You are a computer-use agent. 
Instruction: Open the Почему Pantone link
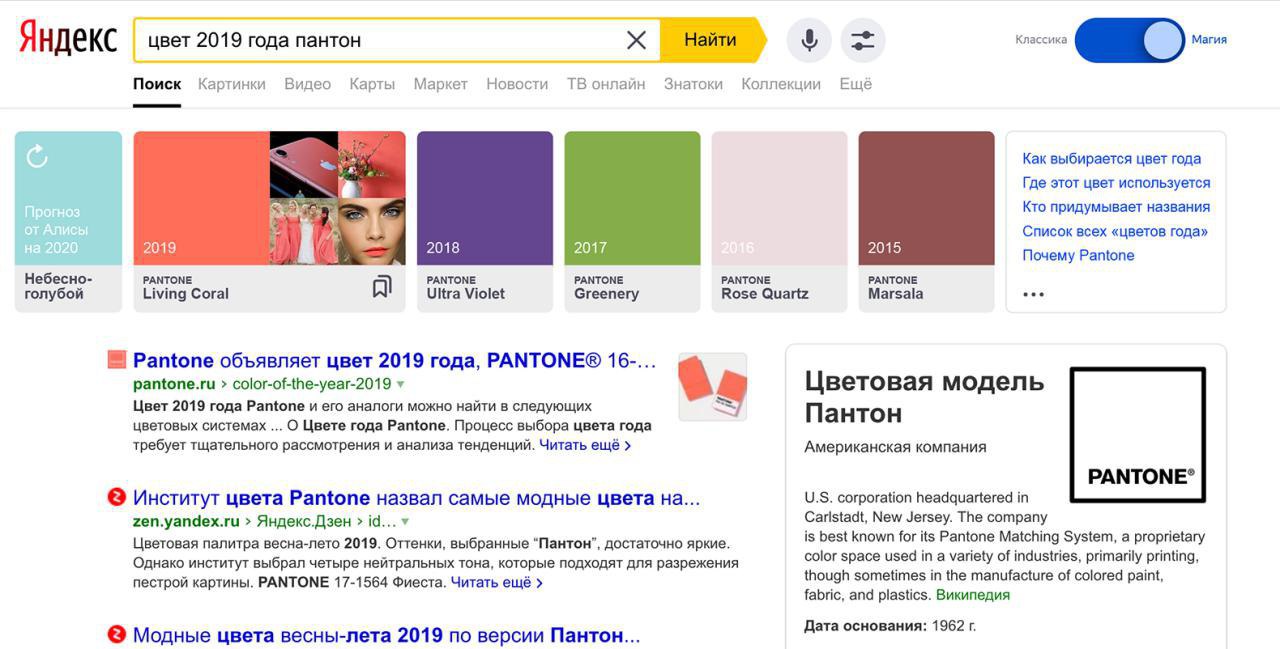[1078, 254]
